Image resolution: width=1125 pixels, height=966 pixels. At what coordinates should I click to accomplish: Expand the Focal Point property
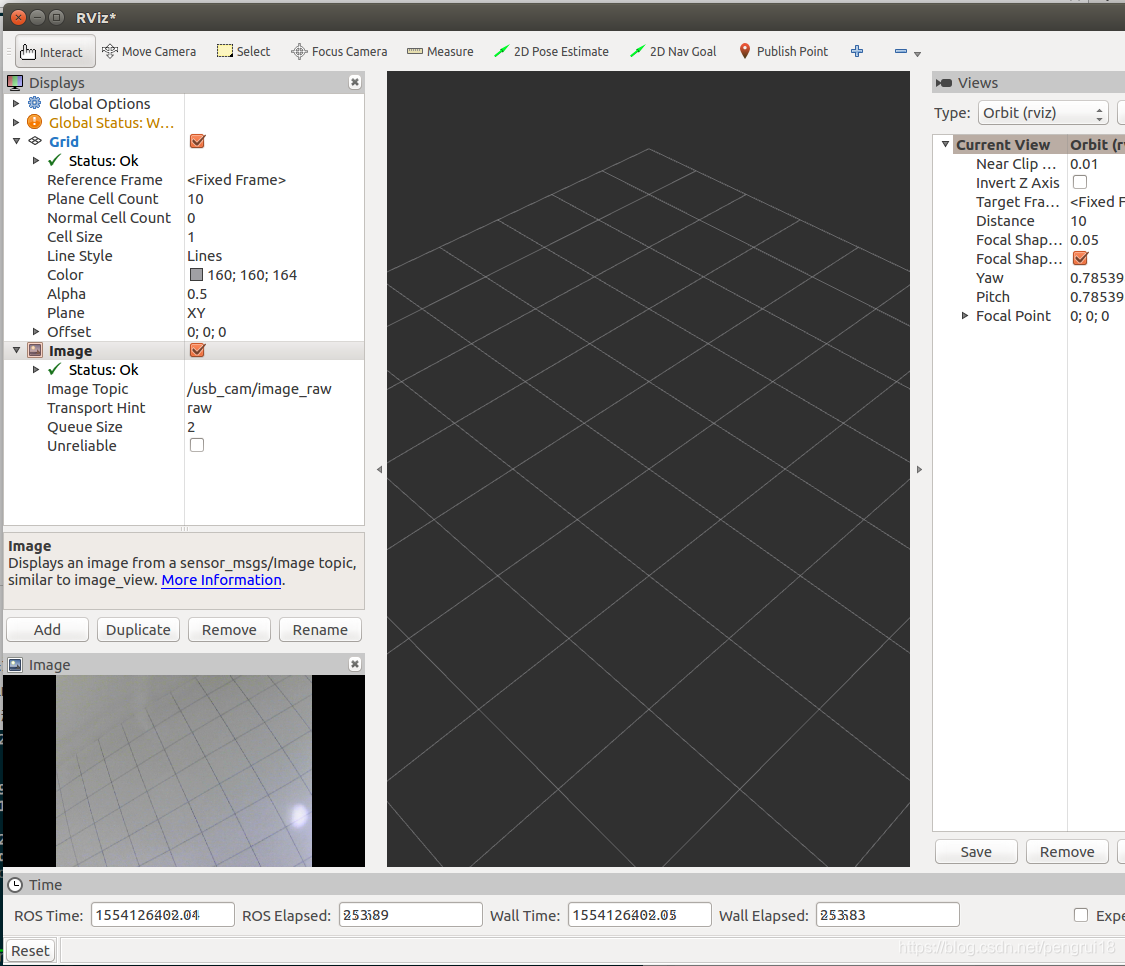[965, 316]
